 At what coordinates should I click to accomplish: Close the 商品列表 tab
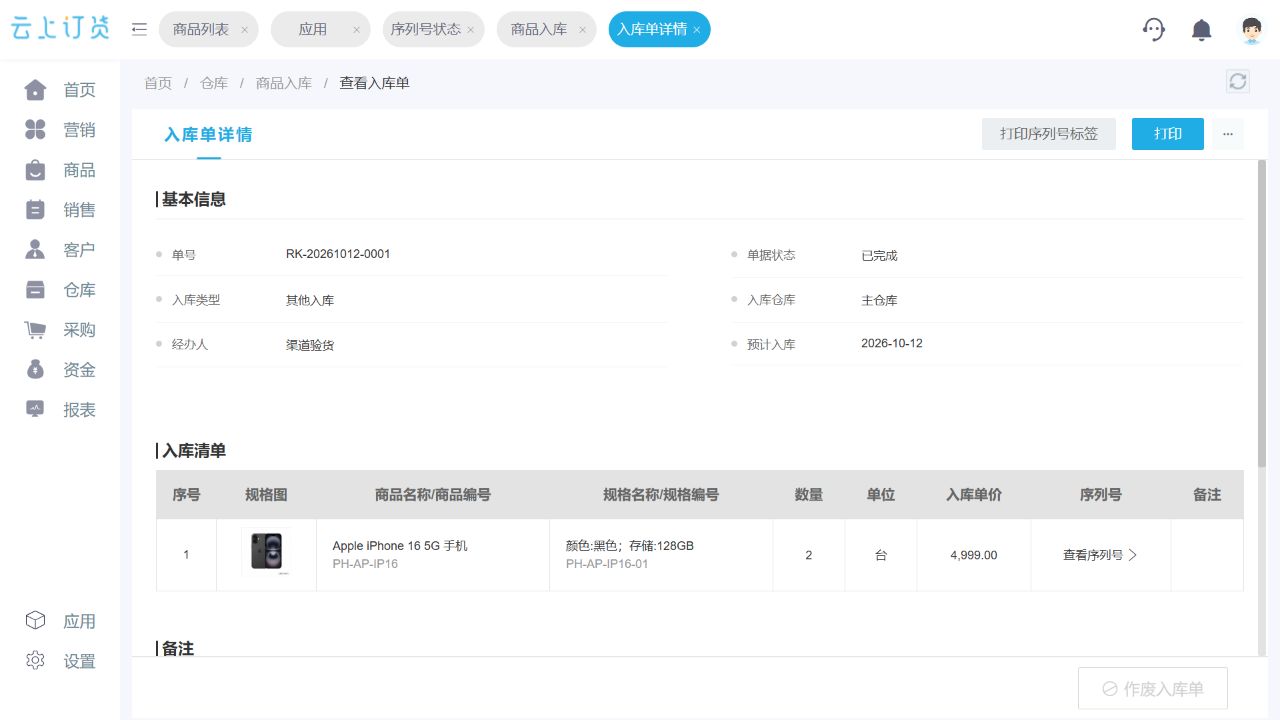coord(244,30)
